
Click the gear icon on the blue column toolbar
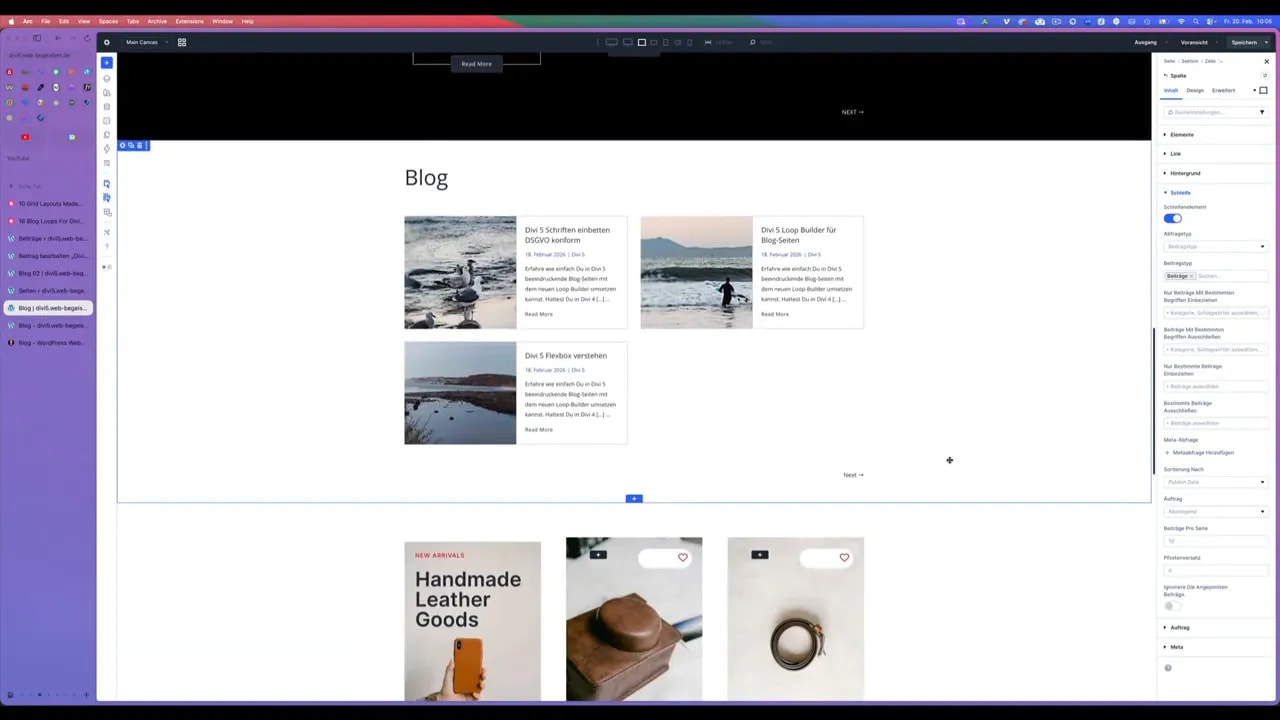123,145
